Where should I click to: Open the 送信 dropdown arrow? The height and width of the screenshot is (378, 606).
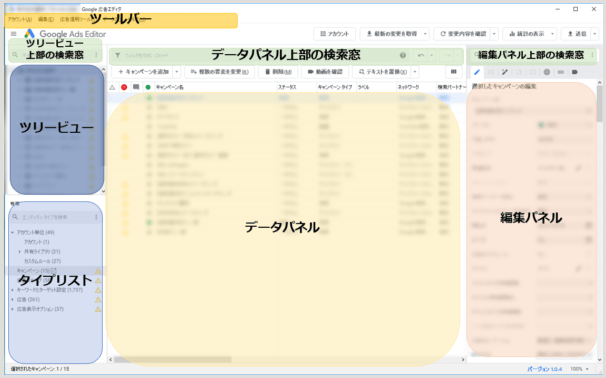tap(595, 34)
